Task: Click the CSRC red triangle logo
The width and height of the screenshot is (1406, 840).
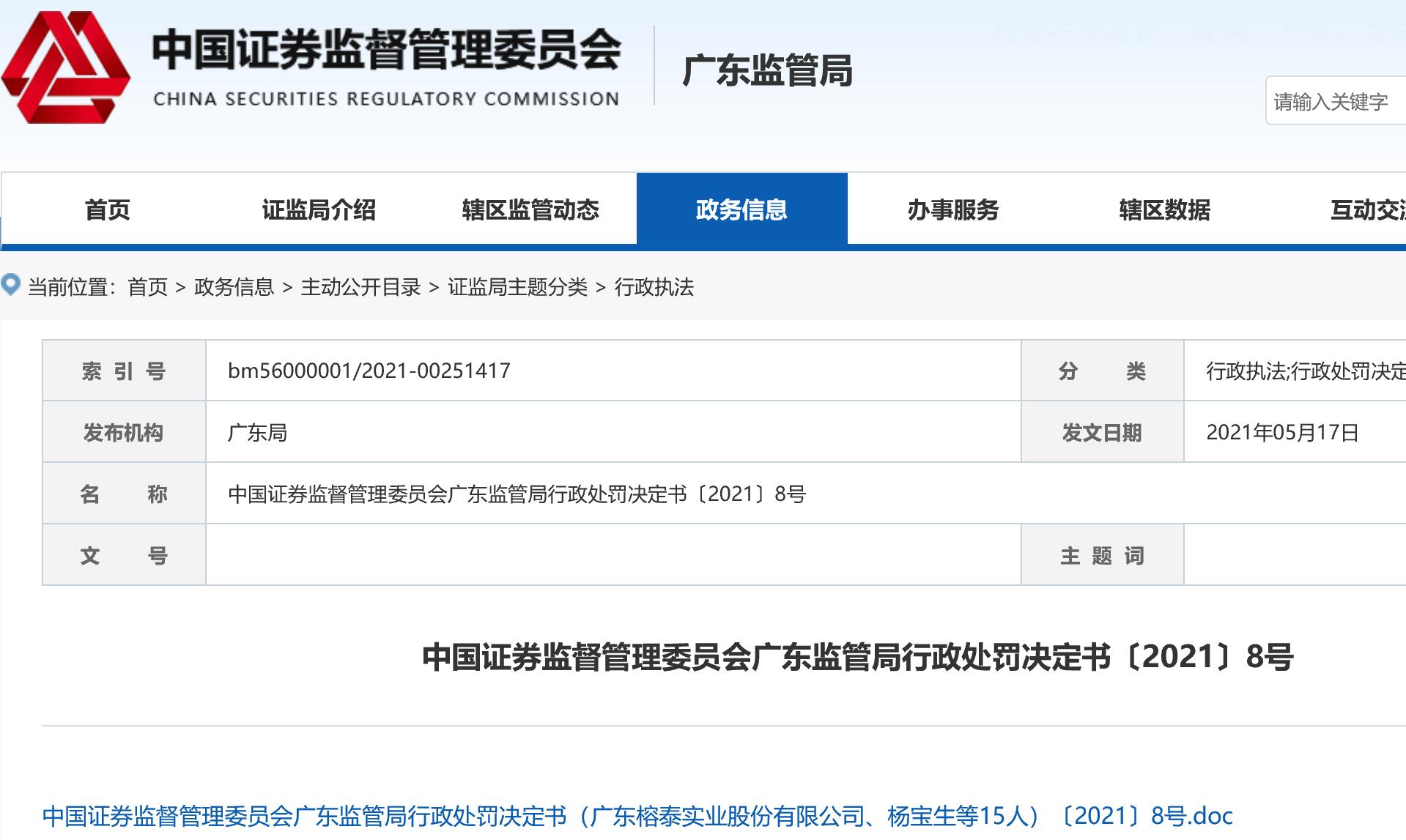Action: tap(66, 67)
